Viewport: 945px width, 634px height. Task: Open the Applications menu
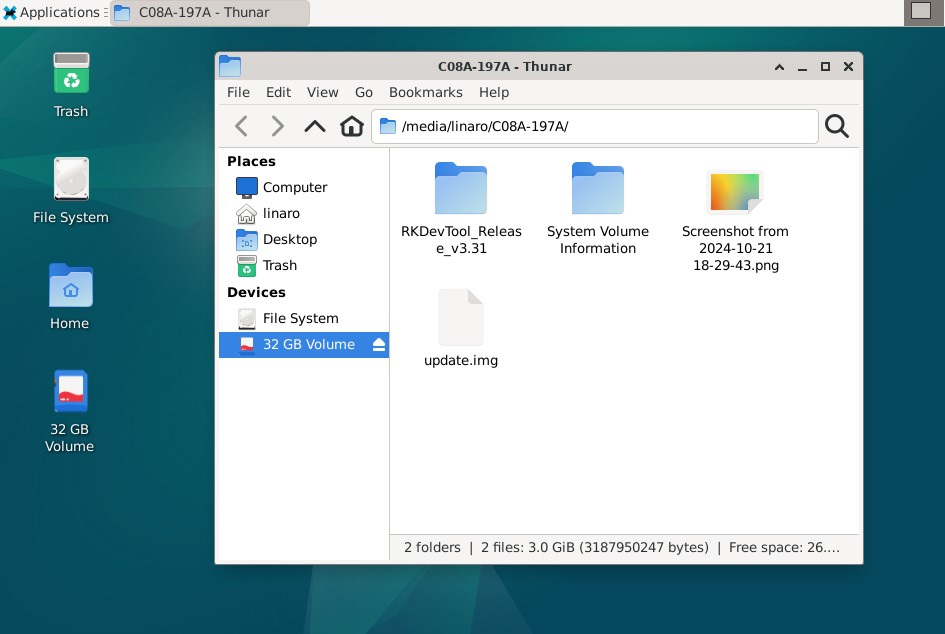coord(52,12)
